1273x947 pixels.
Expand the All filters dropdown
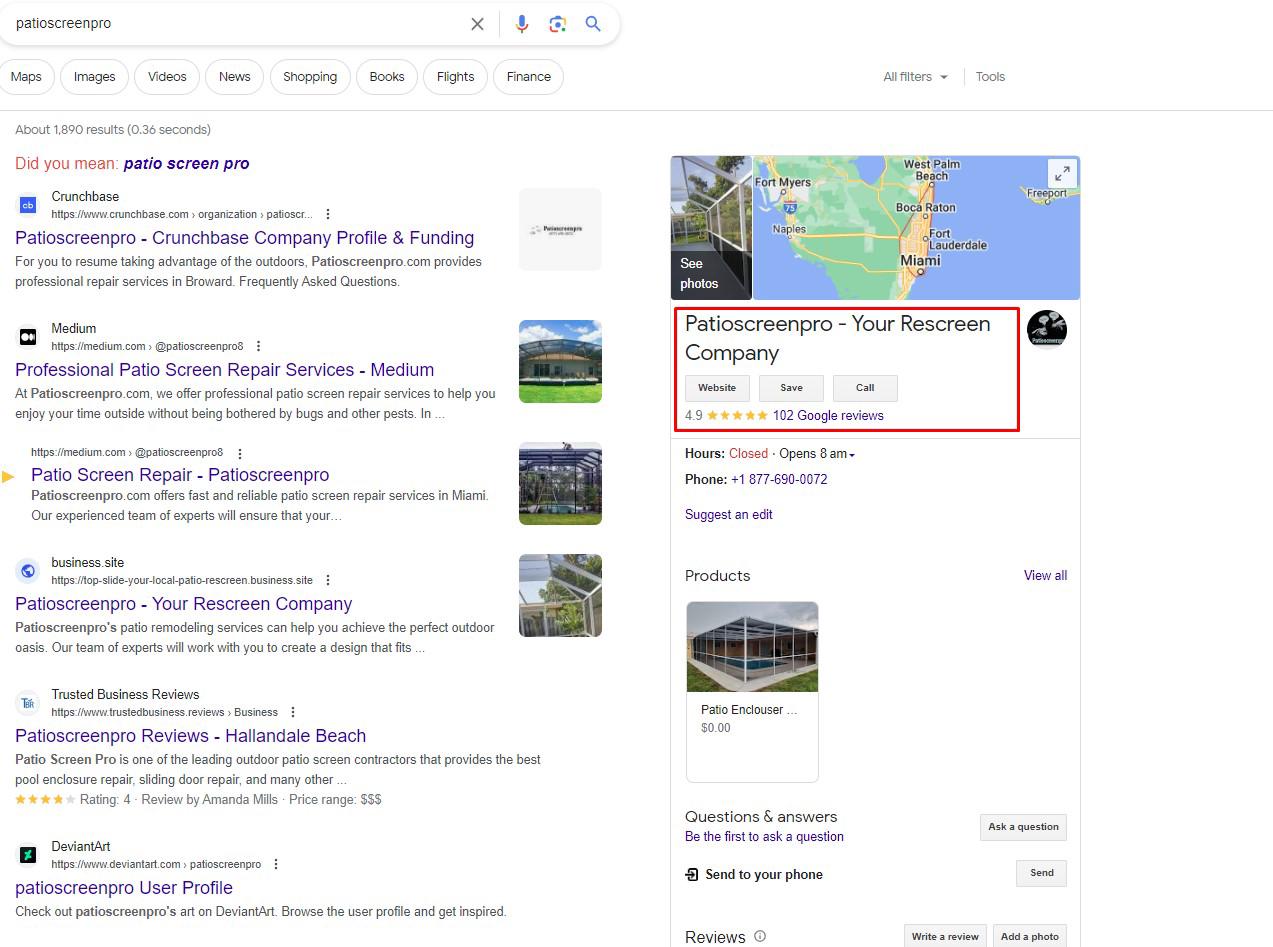(915, 77)
